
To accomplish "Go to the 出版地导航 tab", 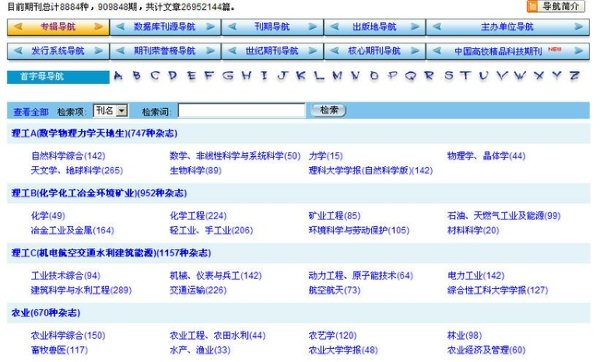I will point(375,27).
